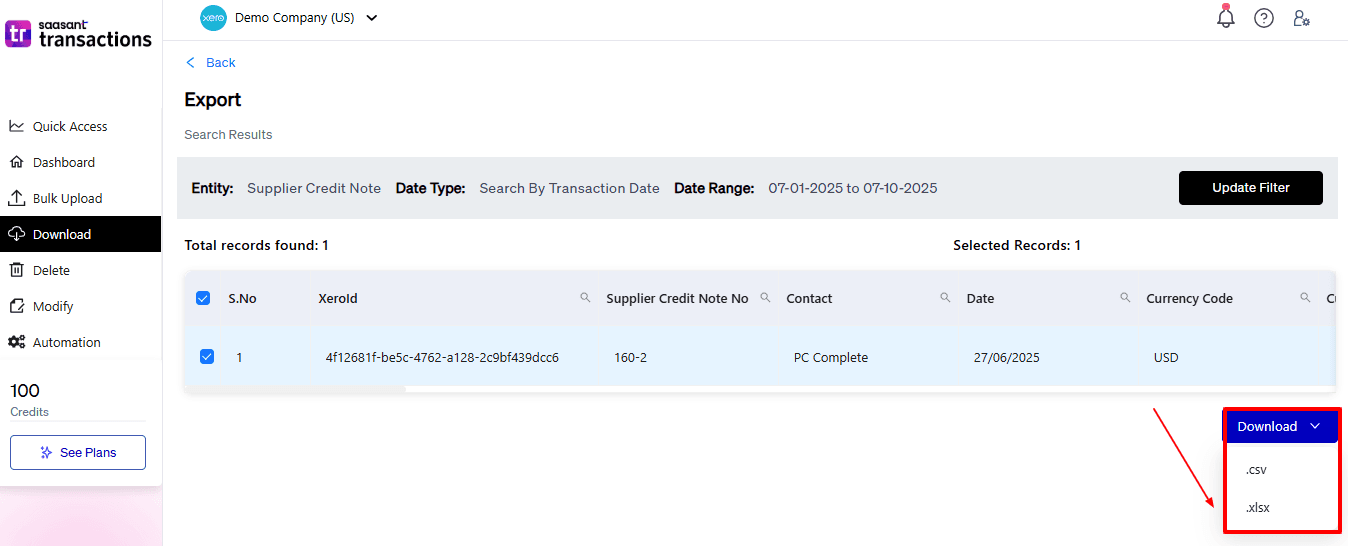Click the table's horizontal scrollbar
The image size is (1348, 546).
(294, 389)
